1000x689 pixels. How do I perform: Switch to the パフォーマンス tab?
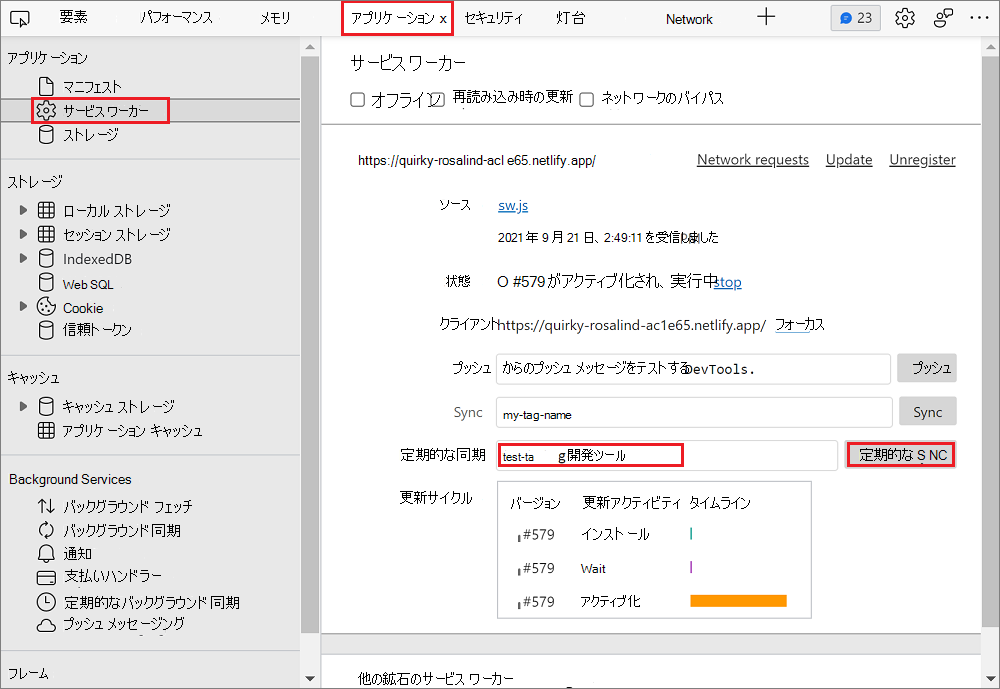(176, 18)
